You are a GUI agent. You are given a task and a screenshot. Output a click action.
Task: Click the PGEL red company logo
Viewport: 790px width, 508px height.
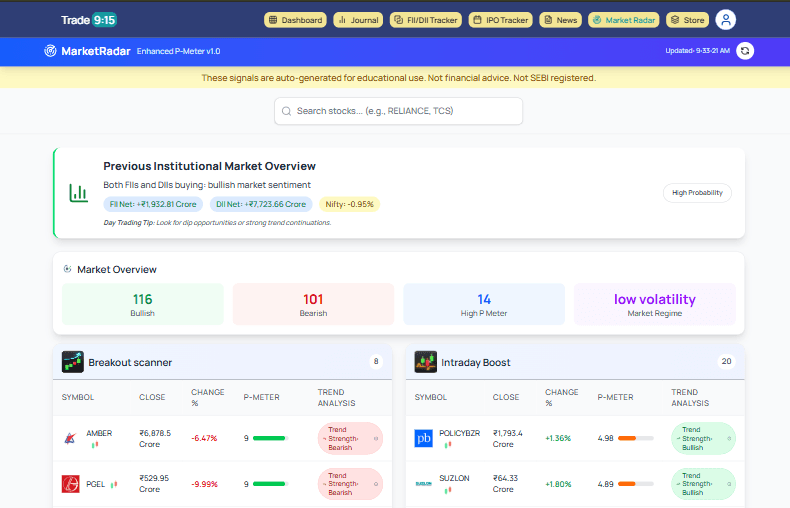(x=71, y=484)
